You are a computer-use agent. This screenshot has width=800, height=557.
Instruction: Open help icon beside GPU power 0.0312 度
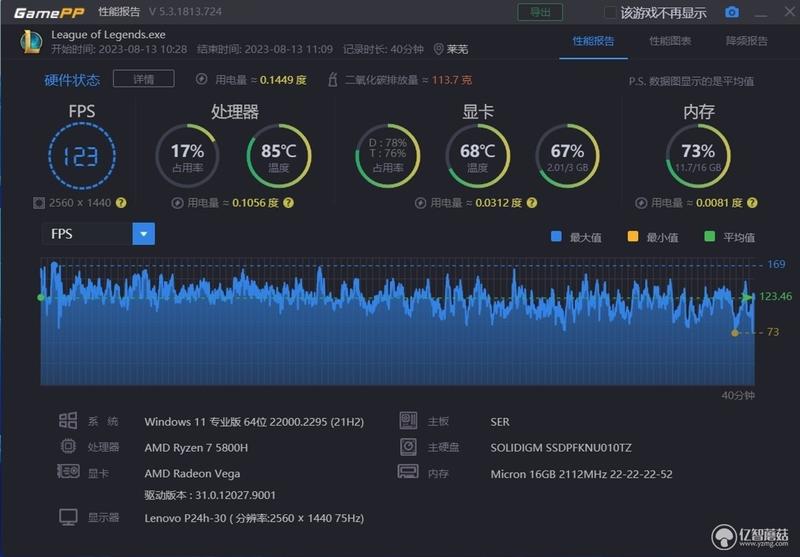point(532,202)
